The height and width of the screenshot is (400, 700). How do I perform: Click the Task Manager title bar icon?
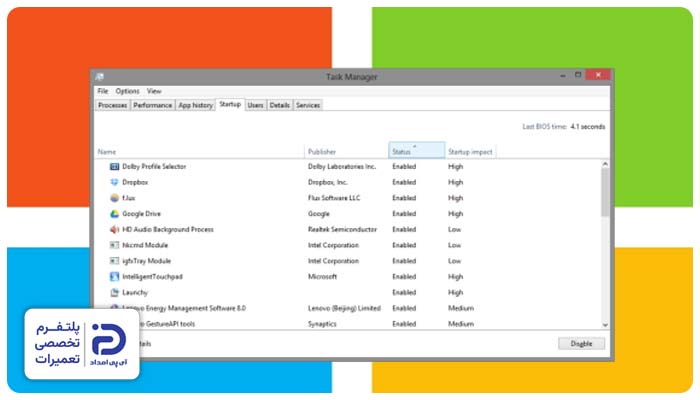coord(100,77)
